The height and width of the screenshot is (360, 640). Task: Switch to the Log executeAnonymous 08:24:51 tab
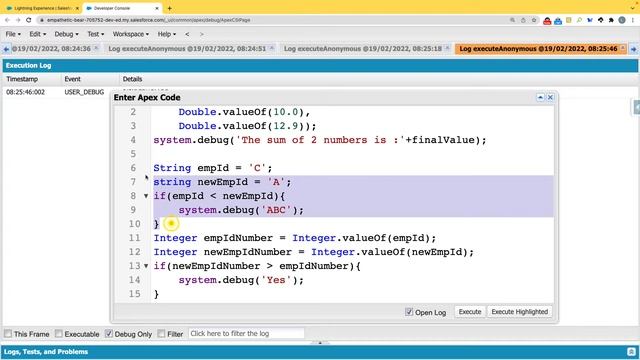point(187,49)
